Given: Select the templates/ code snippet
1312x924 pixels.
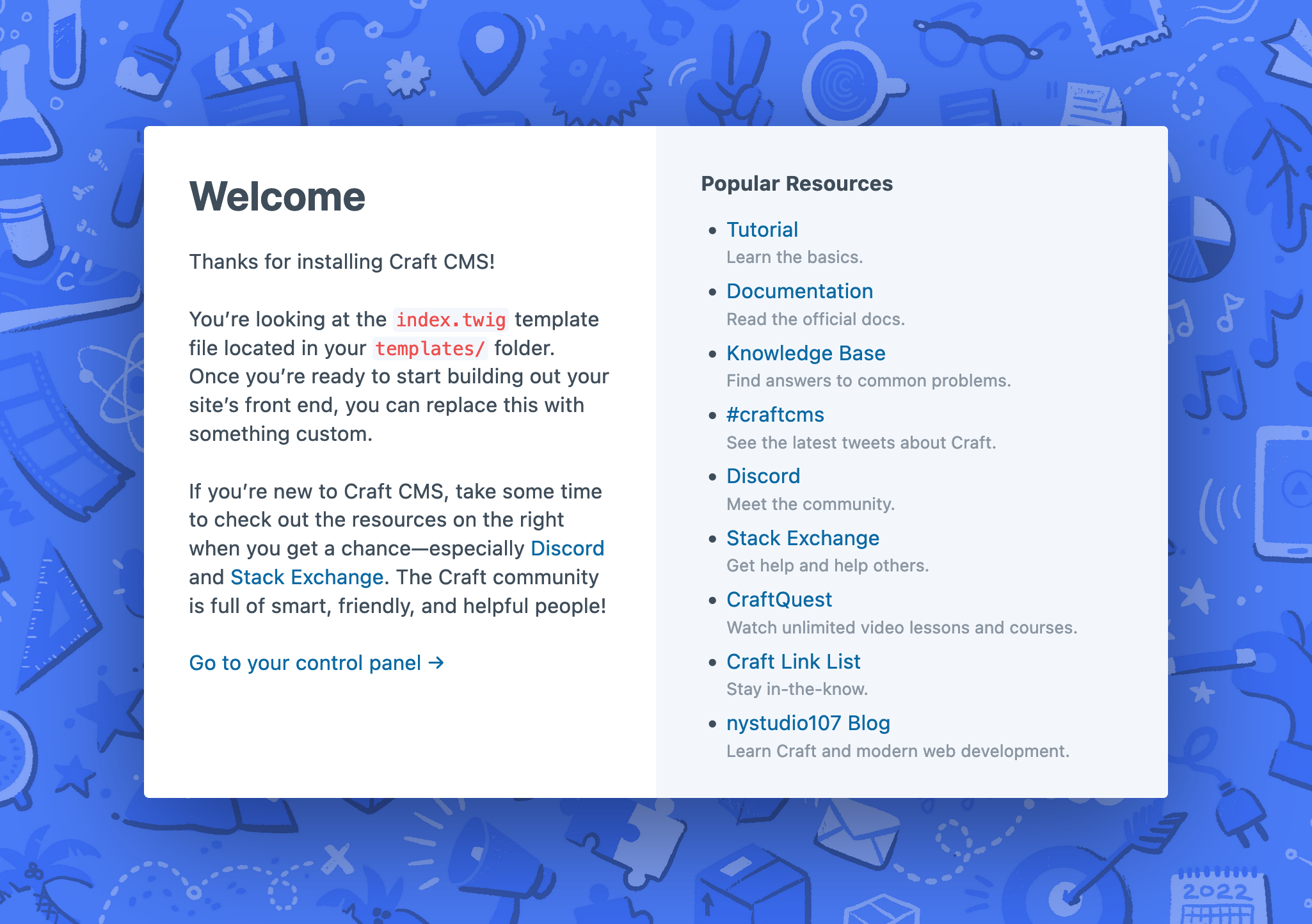Looking at the screenshot, I should 430,348.
